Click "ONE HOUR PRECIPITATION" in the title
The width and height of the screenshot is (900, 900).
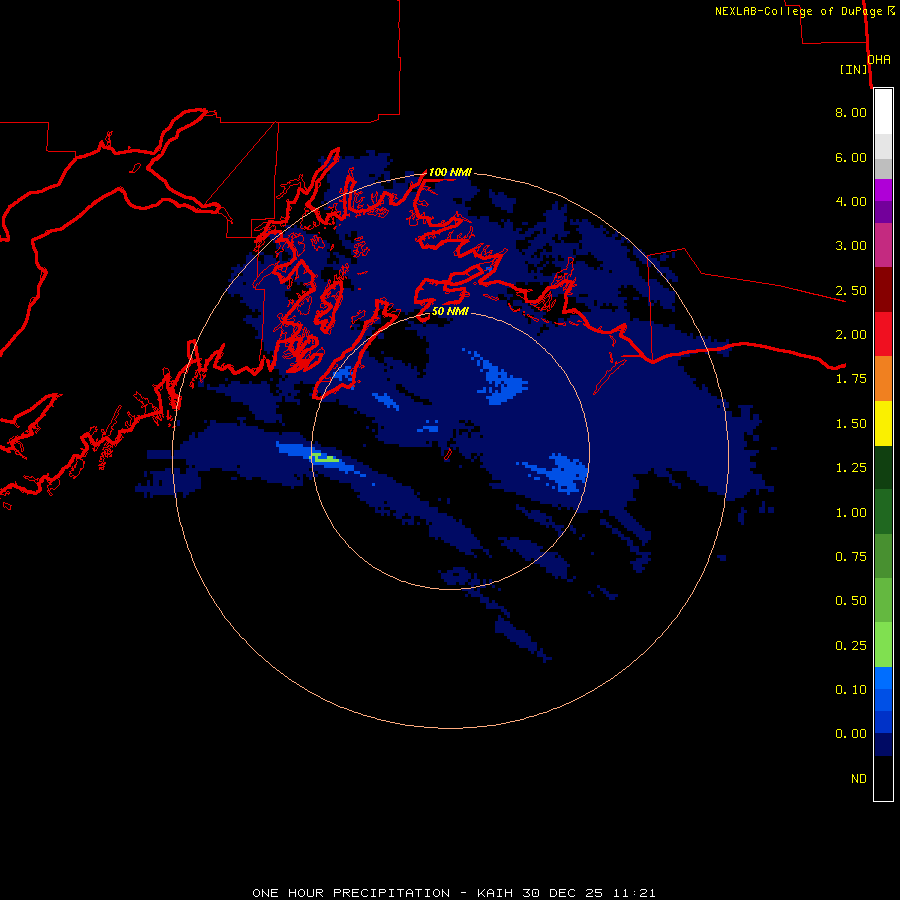[351, 893]
